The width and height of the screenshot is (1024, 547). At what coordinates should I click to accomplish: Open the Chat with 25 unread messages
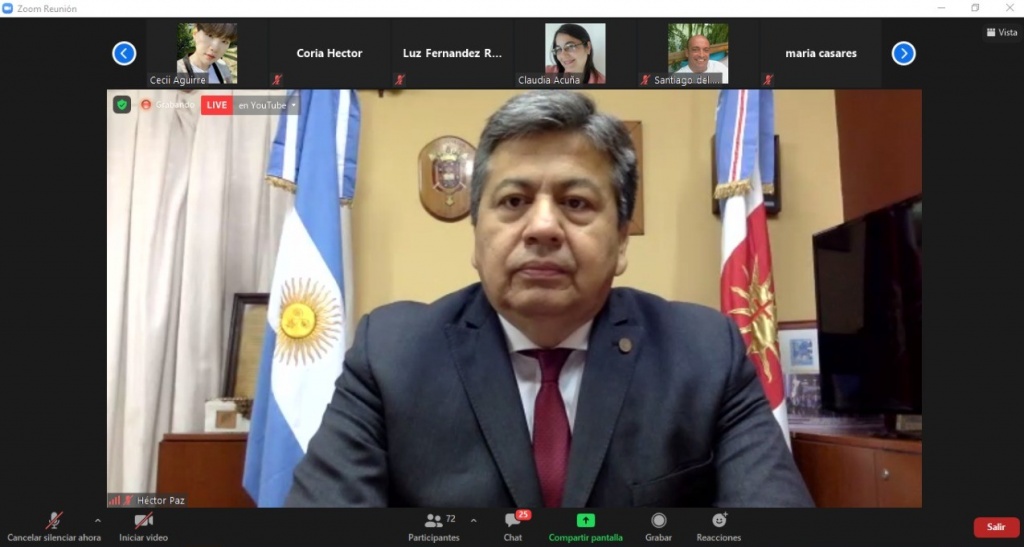[x=513, y=521]
